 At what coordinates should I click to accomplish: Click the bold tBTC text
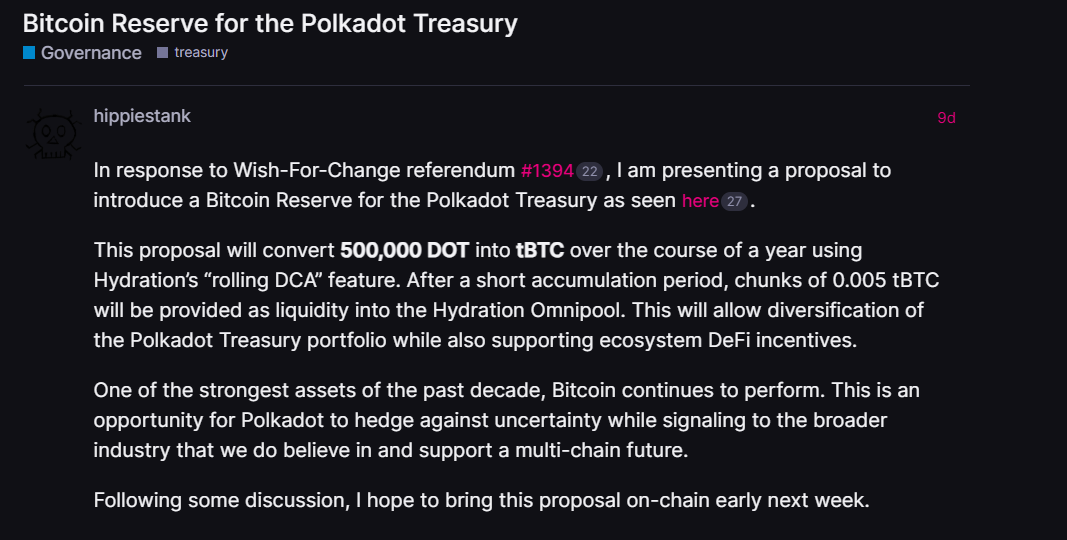540,250
